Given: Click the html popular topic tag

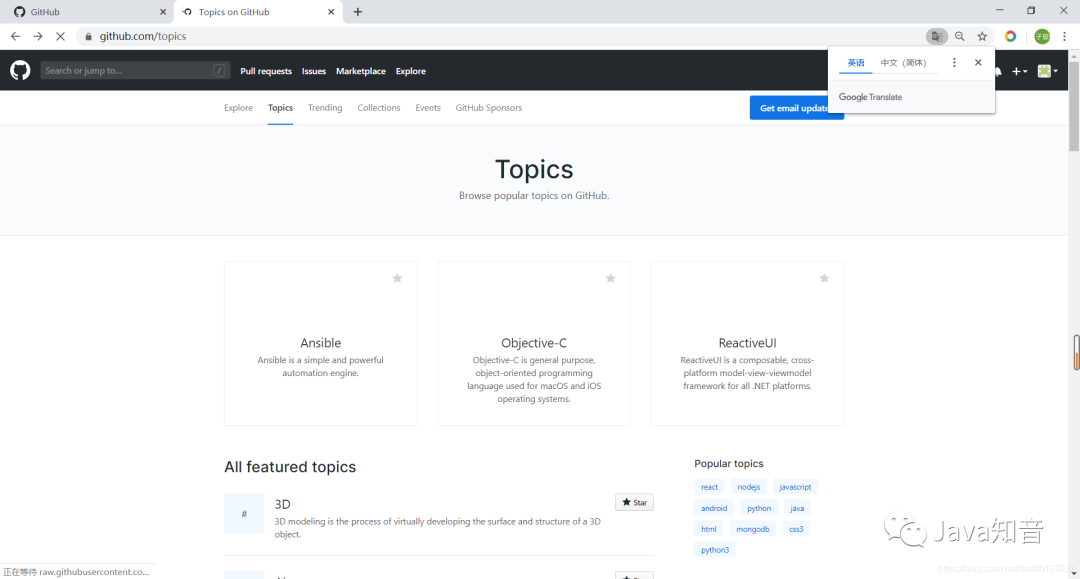Looking at the screenshot, I should [x=709, y=529].
